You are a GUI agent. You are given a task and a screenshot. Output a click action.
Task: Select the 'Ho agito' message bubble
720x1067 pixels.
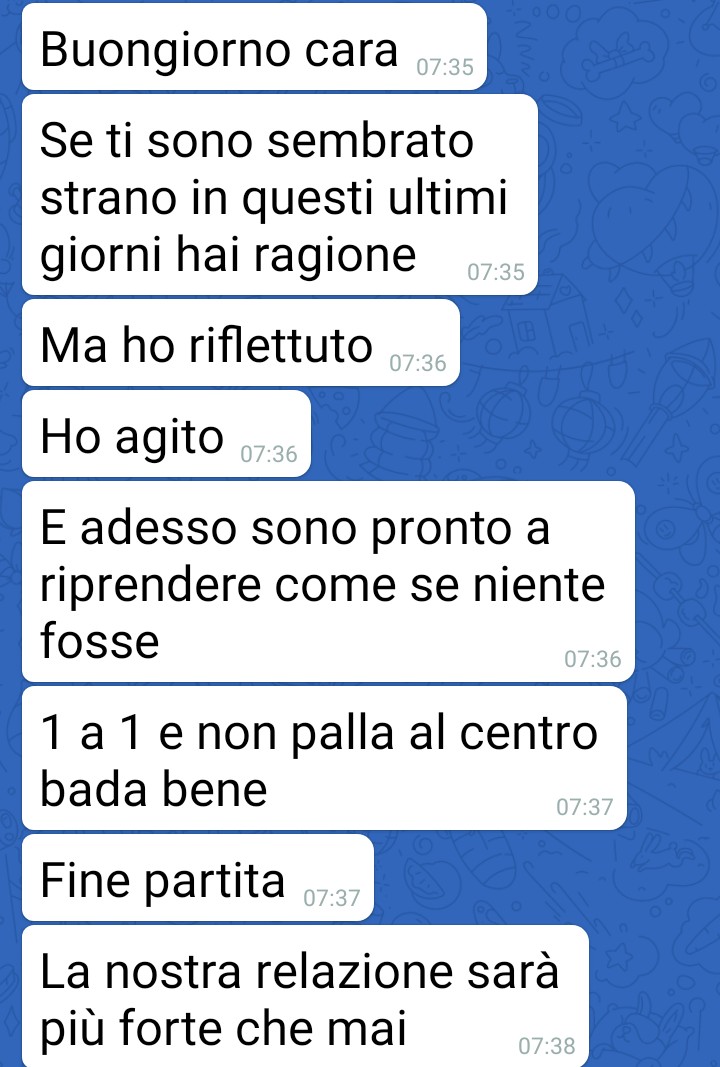[x=166, y=433]
